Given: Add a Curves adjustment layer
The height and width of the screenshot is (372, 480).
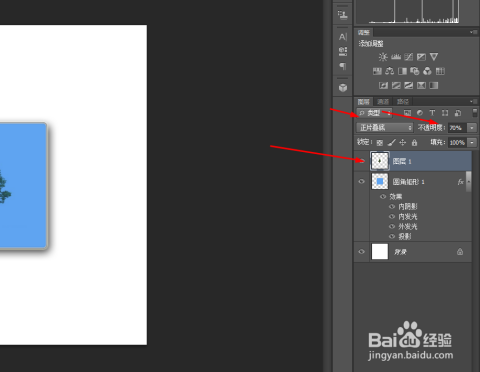Looking at the screenshot, I should coord(409,57).
